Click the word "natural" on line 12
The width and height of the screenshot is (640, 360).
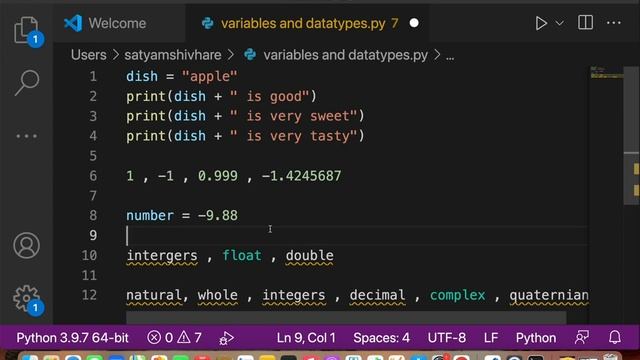click(x=154, y=295)
